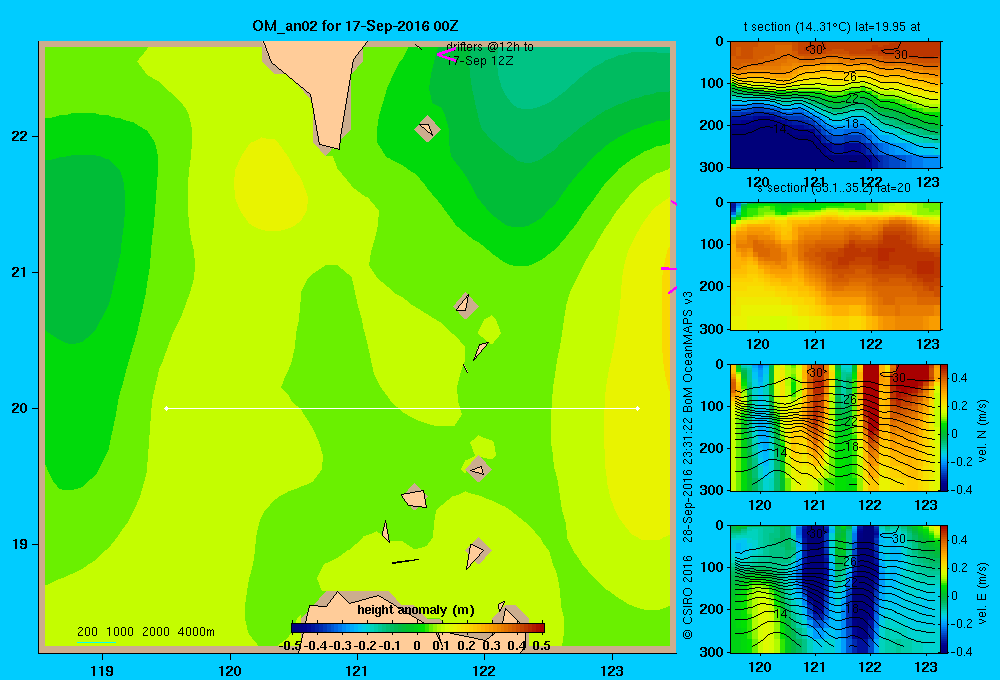
Task: Select the east endpoint of the white section line
Action: tap(638, 408)
